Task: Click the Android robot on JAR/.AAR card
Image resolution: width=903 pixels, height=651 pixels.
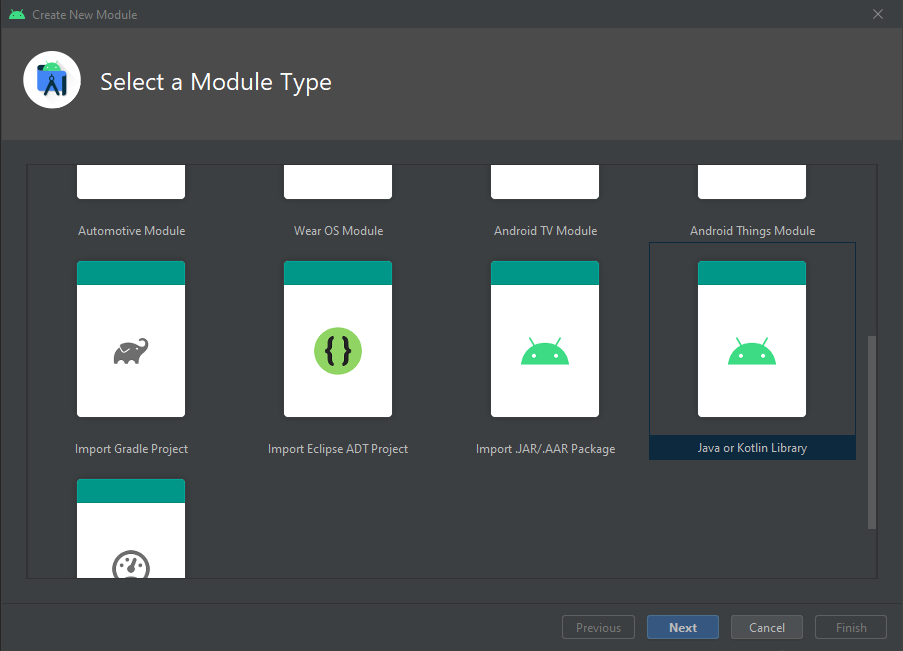Action: 544,352
